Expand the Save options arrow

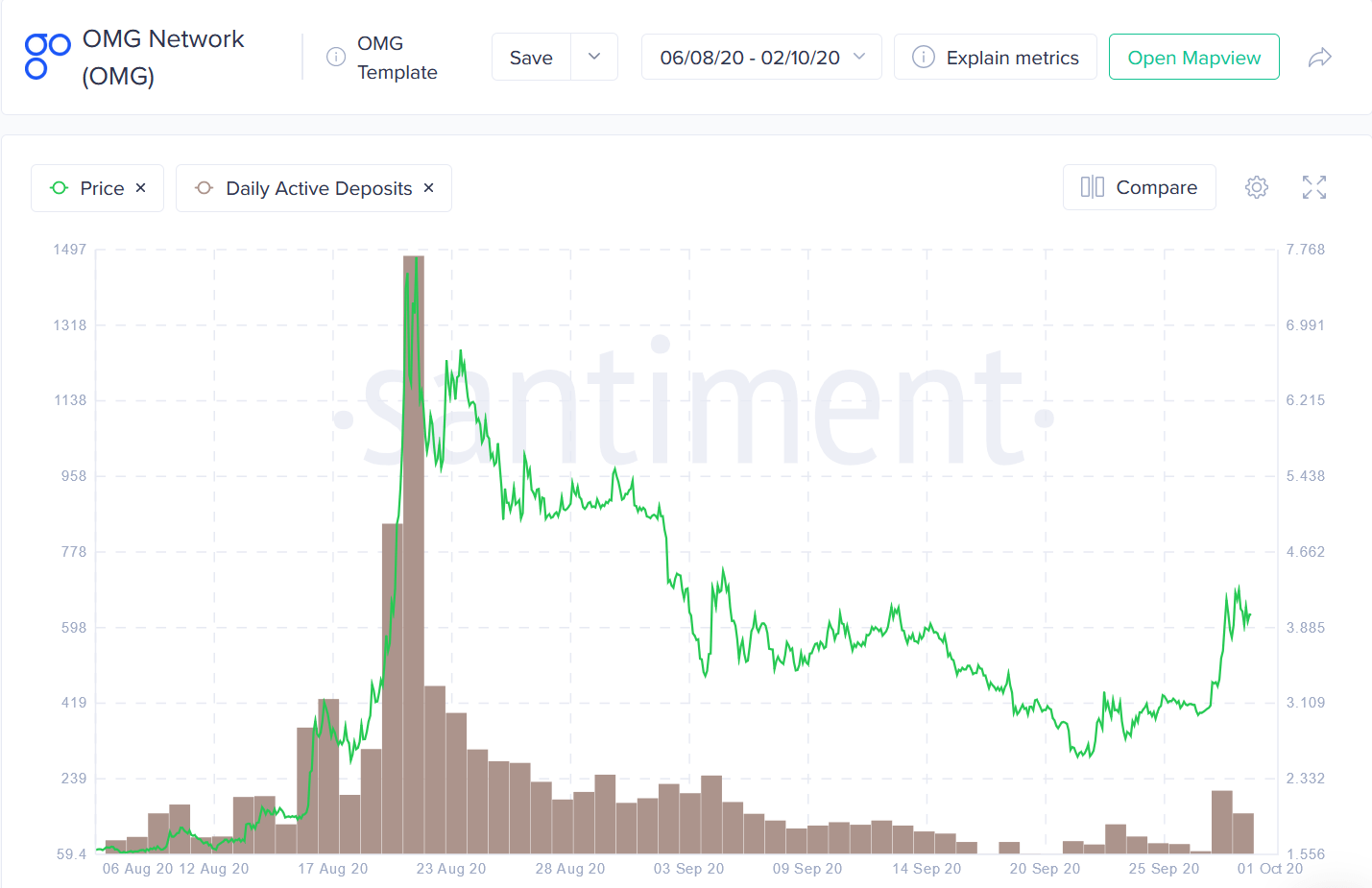tap(594, 57)
